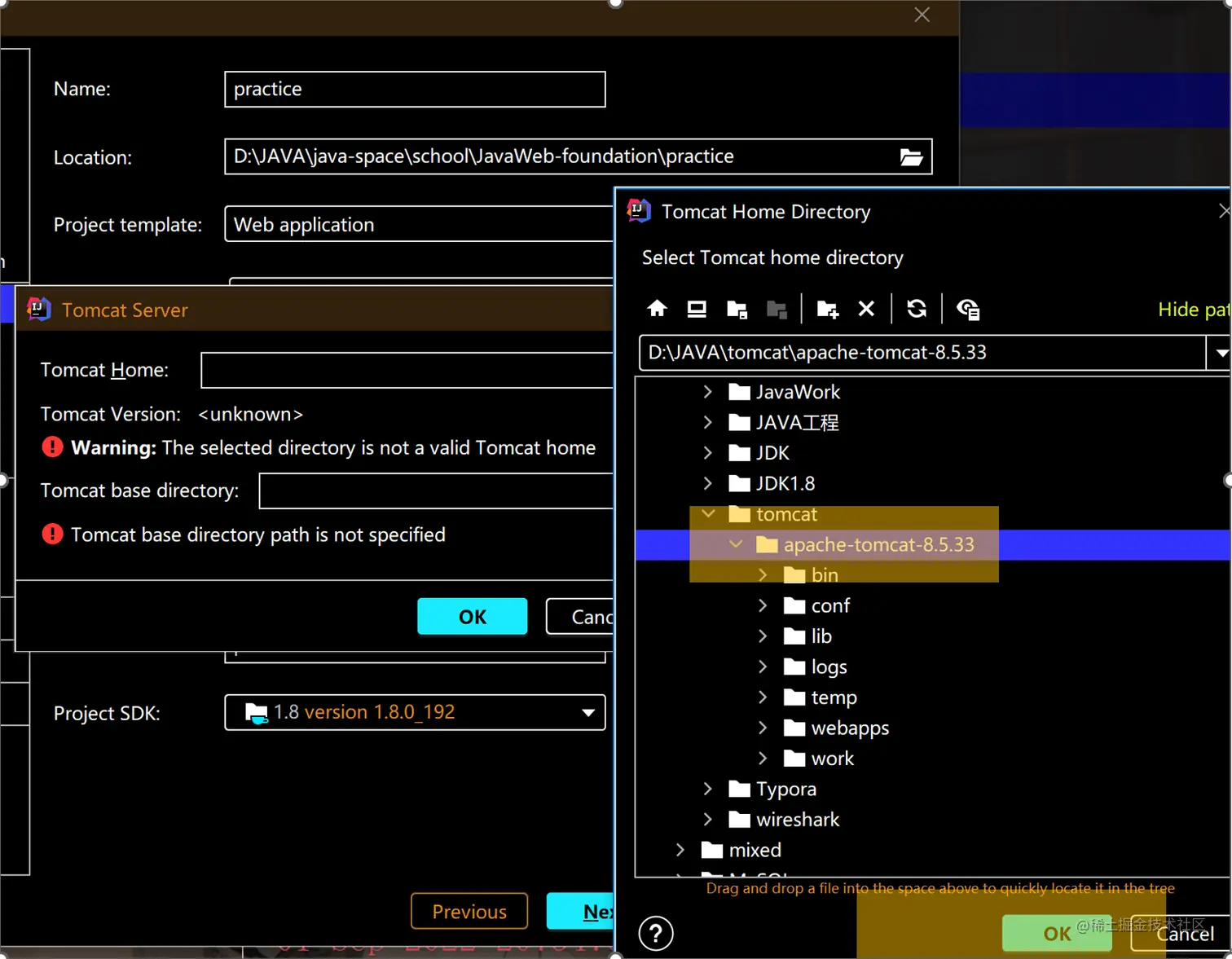Expand the work folder
This screenshot has height=959, width=1232.
[763, 759]
